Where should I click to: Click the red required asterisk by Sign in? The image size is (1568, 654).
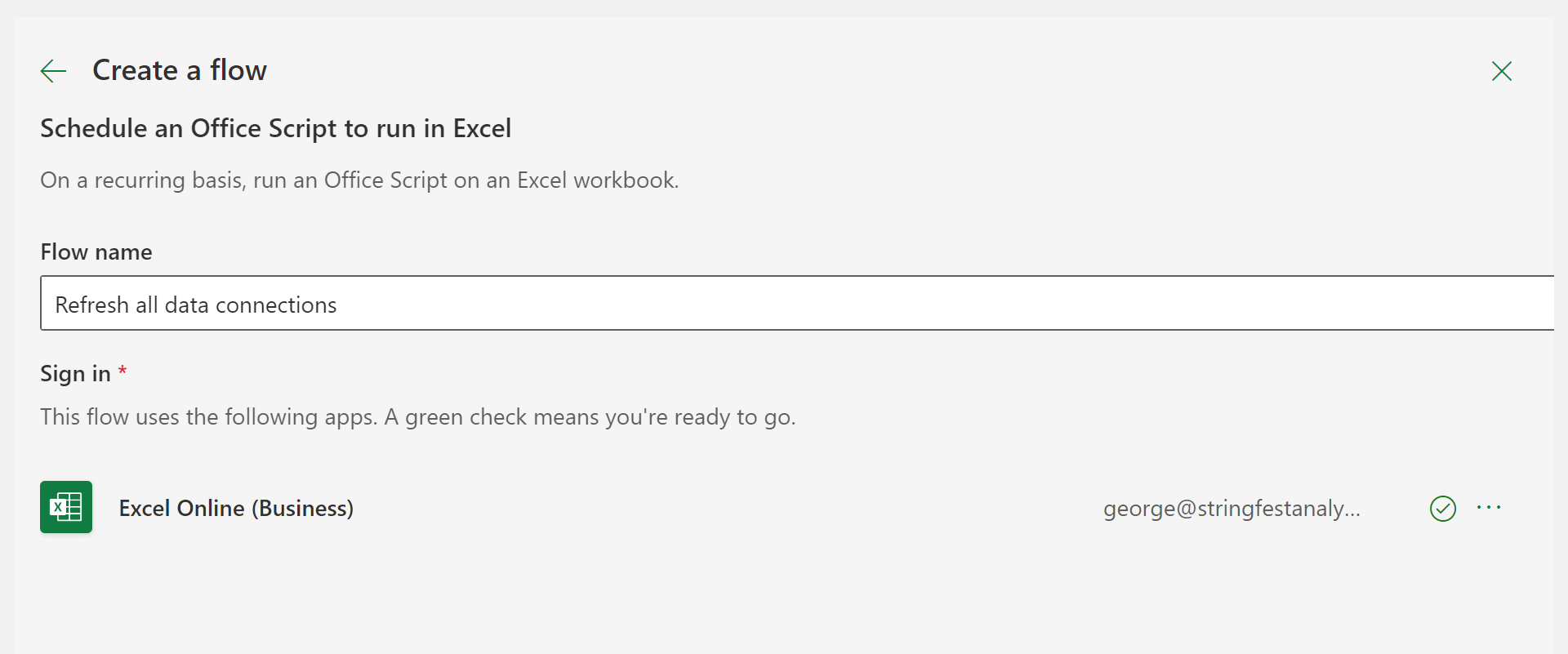(122, 371)
